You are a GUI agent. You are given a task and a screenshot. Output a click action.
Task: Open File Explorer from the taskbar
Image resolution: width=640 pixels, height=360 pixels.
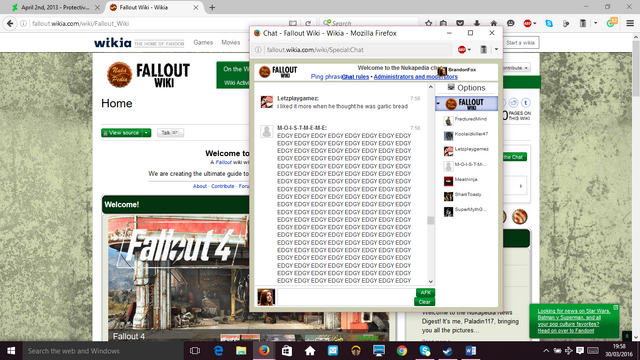(x=241, y=351)
